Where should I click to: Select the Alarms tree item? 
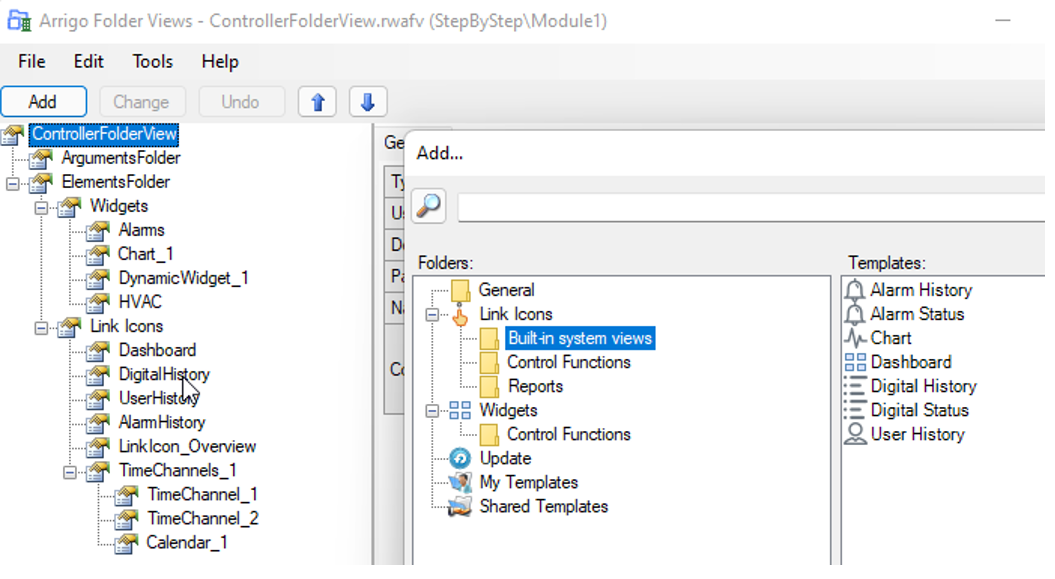141,231
